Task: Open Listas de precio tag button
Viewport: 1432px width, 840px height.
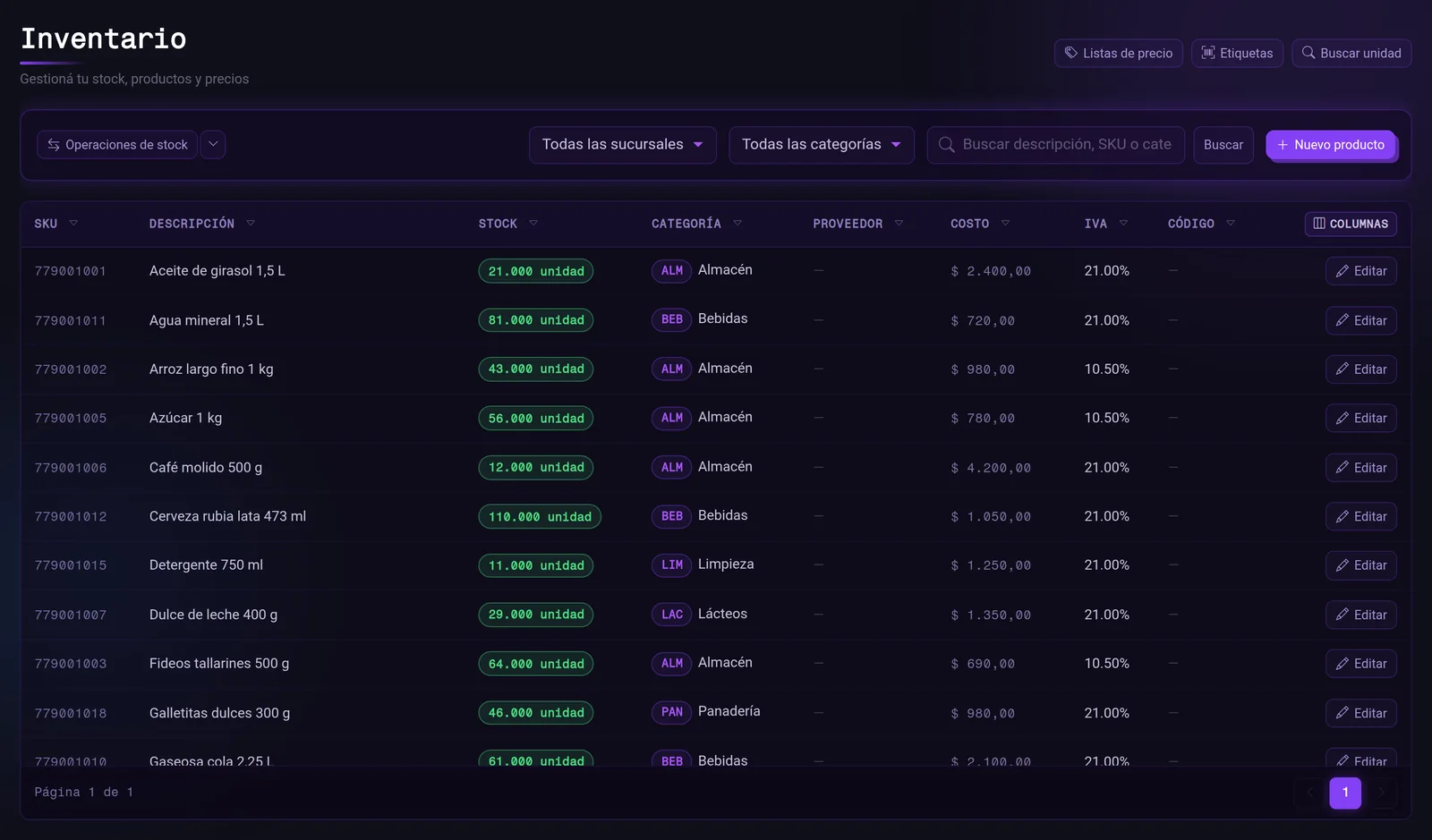Action: click(x=1118, y=53)
